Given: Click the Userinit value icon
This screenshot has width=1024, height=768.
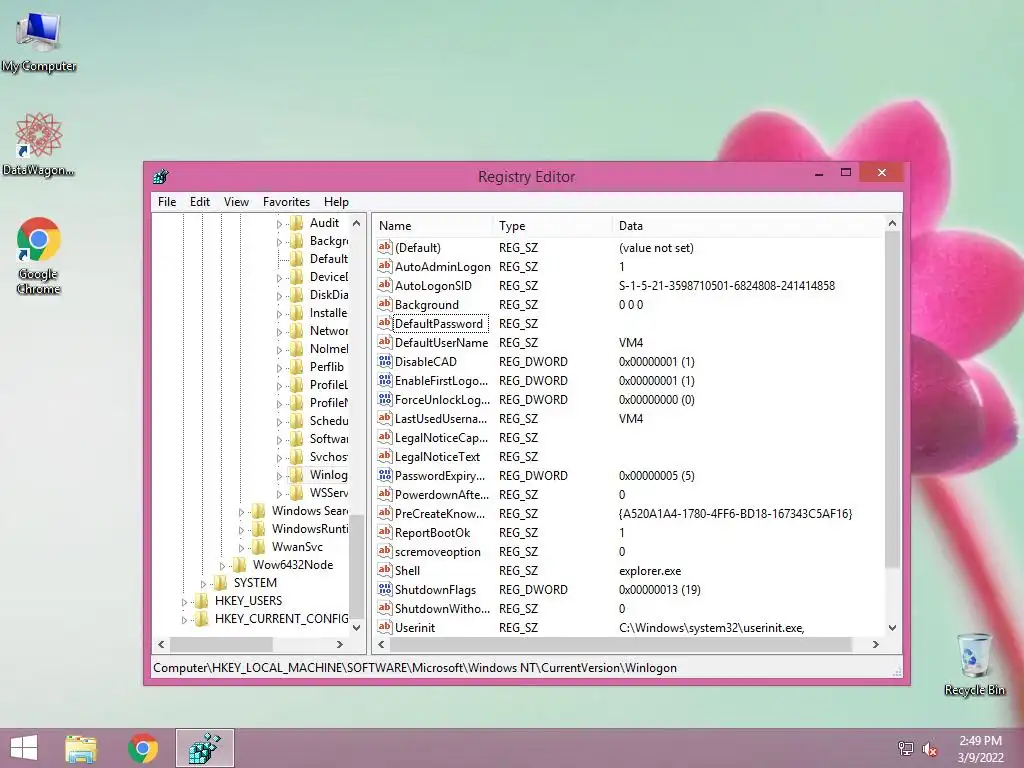Looking at the screenshot, I should point(385,627).
